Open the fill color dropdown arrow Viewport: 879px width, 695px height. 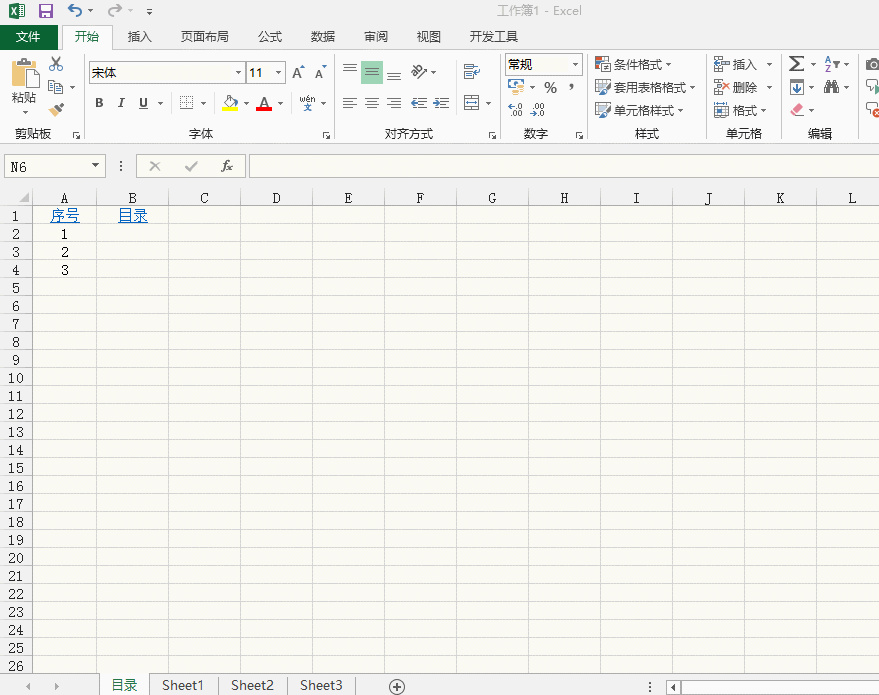click(x=246, y=103)
